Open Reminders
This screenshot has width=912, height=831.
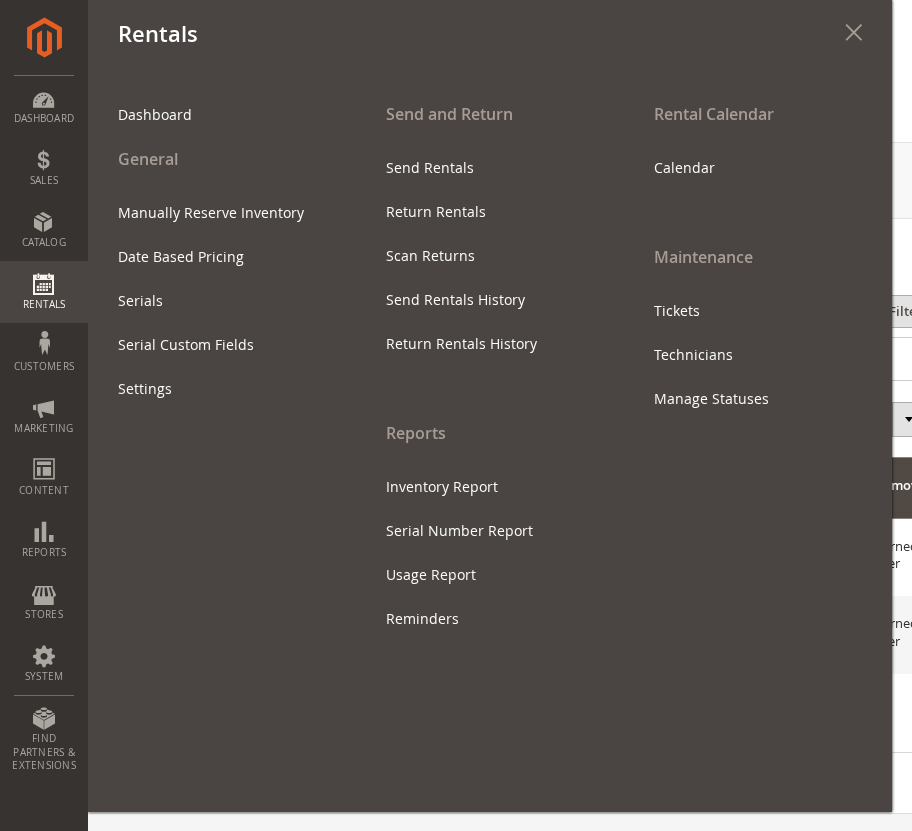click(x=422, y=619)
